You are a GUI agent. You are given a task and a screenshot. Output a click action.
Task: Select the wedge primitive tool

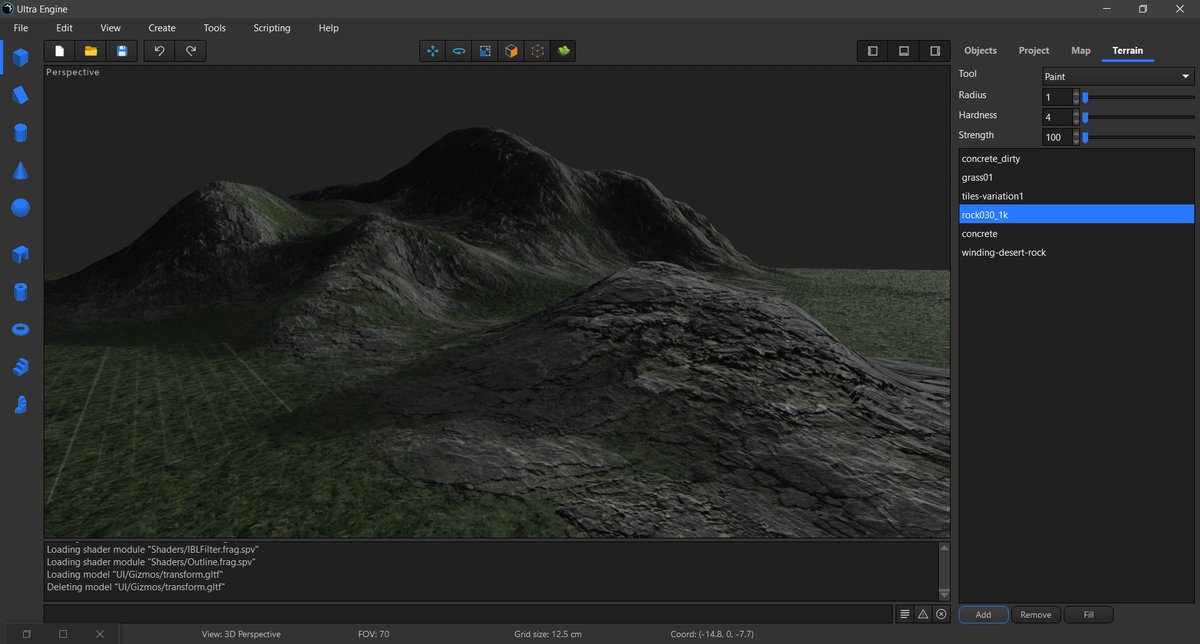pos(20,95)
